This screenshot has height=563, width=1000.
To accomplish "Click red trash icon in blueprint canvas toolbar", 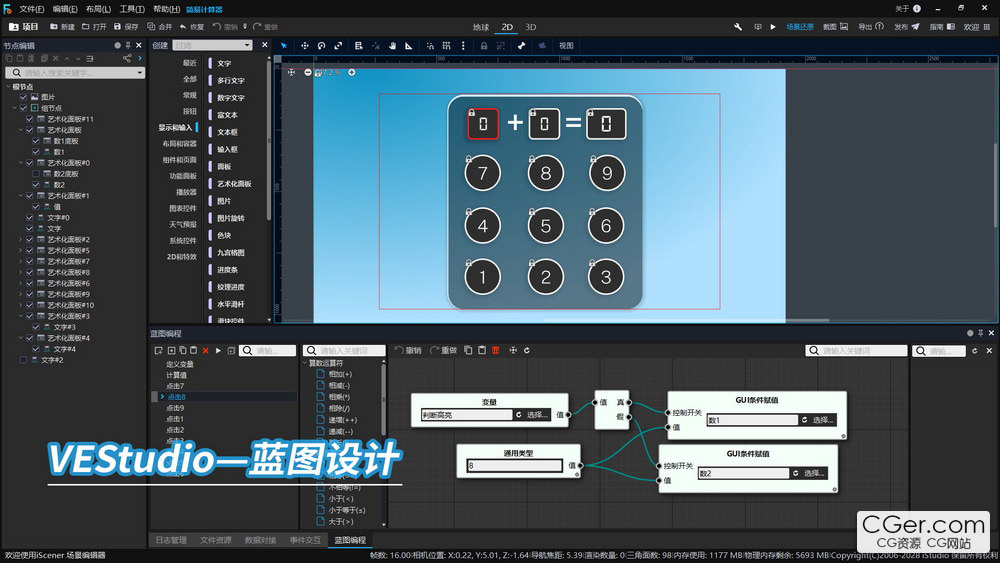I will [496, 351].
